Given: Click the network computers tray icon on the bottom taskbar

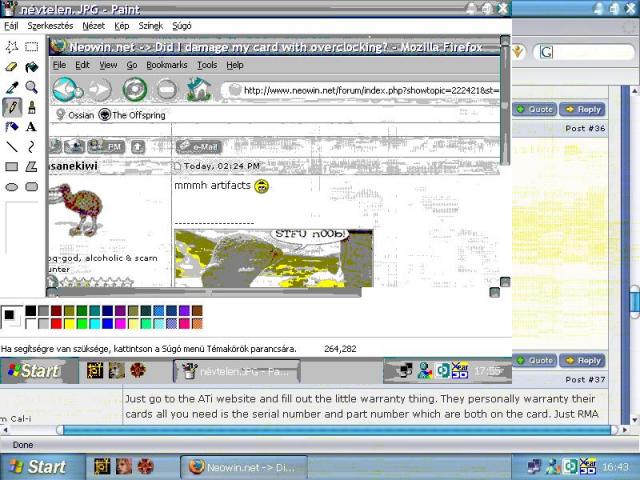Looking at the screenshot, I should coord(534,466).
